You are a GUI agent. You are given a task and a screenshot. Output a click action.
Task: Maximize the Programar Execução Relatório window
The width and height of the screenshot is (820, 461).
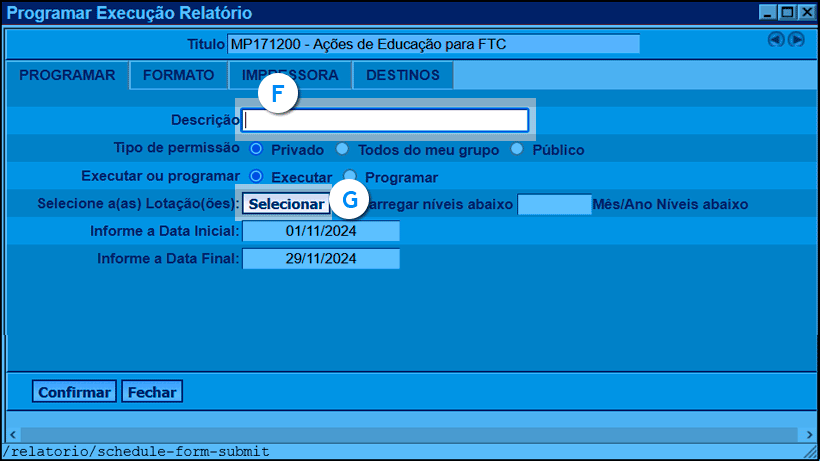click(x=787, y=12)
